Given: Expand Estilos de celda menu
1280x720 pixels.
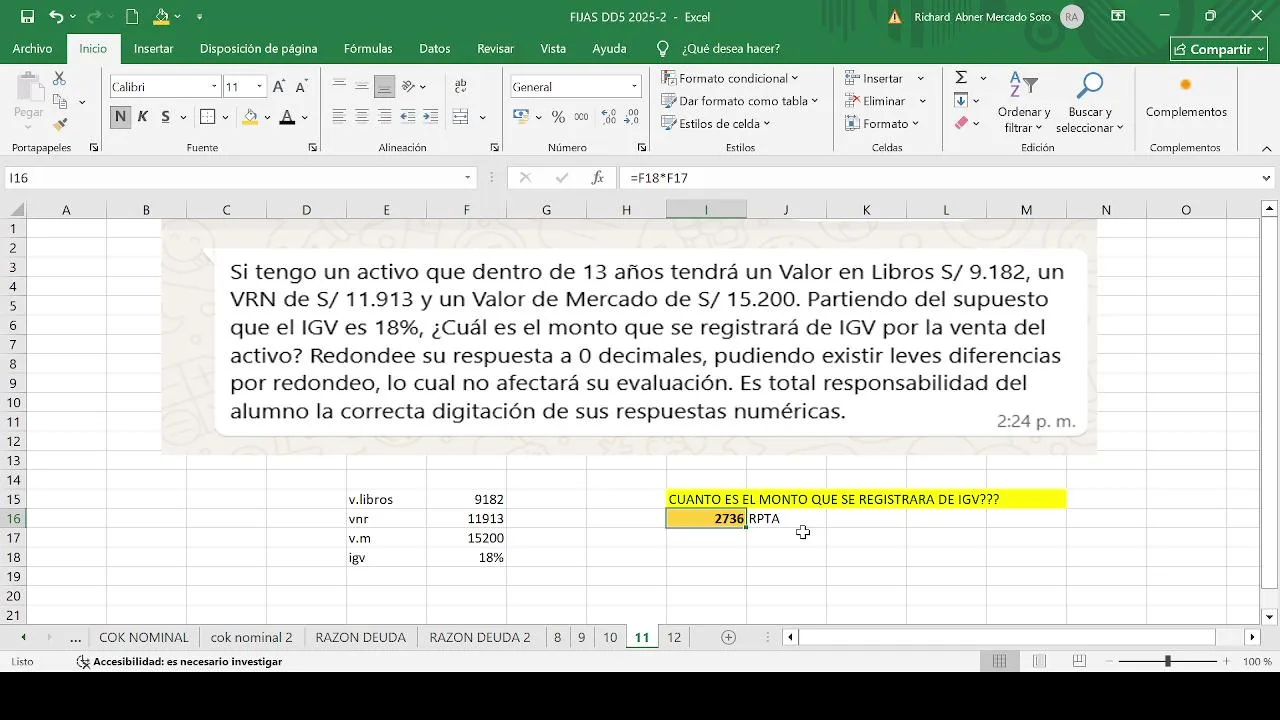Looking at the screenshot, I should click(x=716, y=124).
